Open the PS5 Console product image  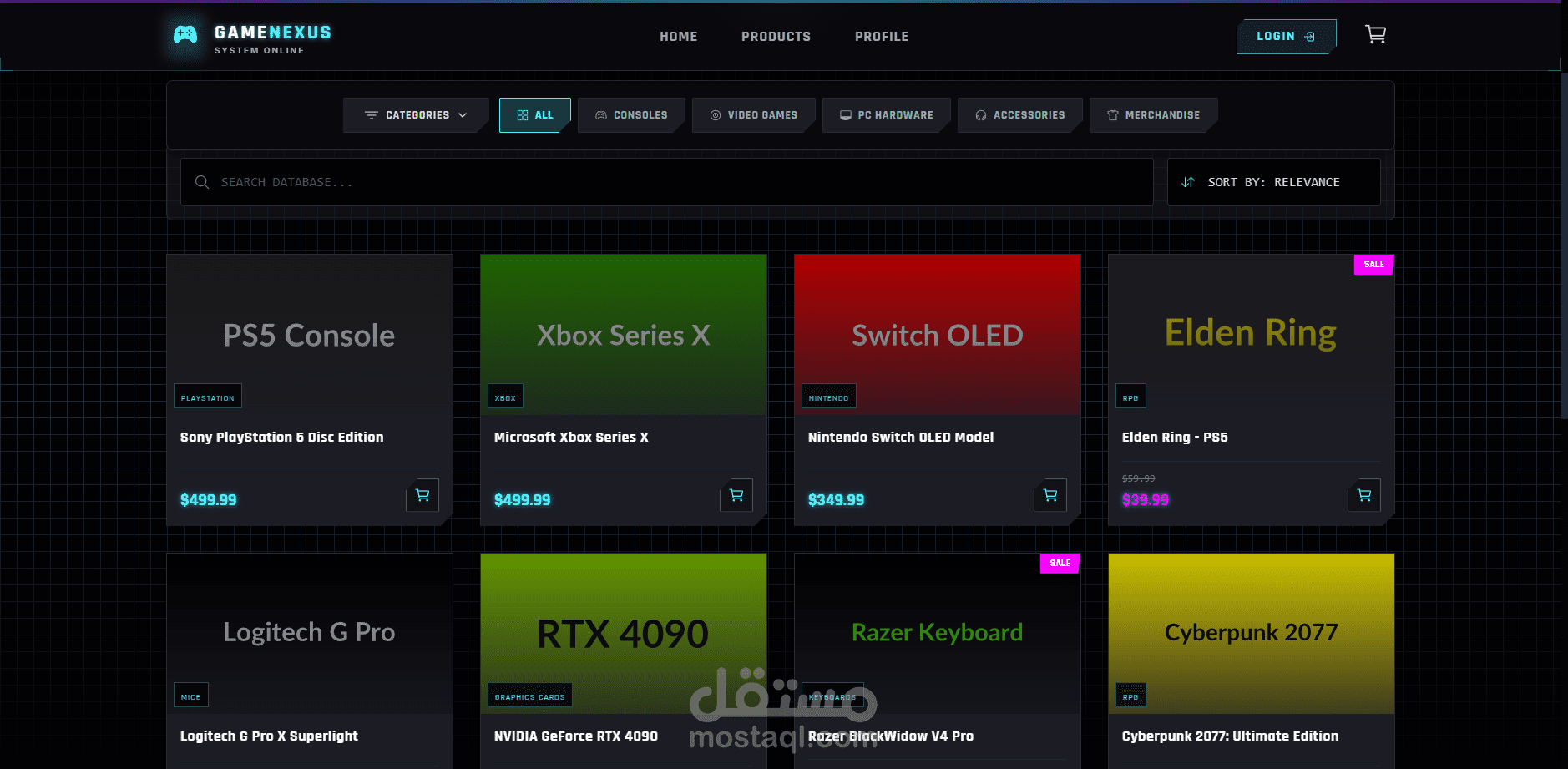pyautogui.click(x=310, y=335)
